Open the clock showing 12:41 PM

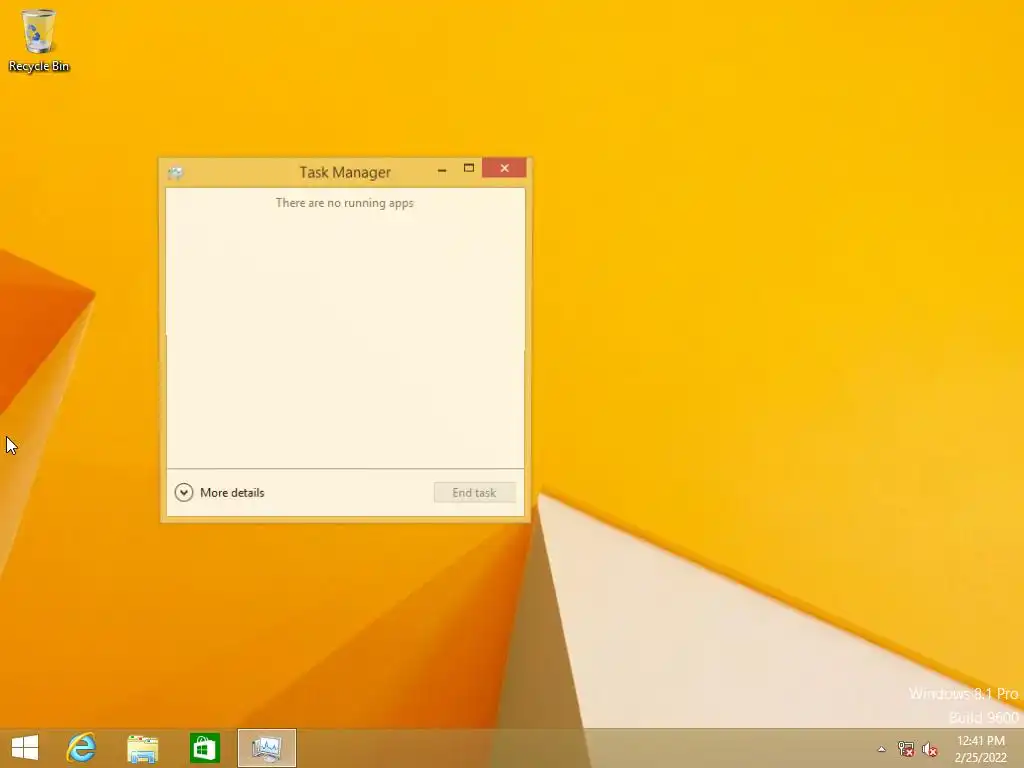(980, 748)
